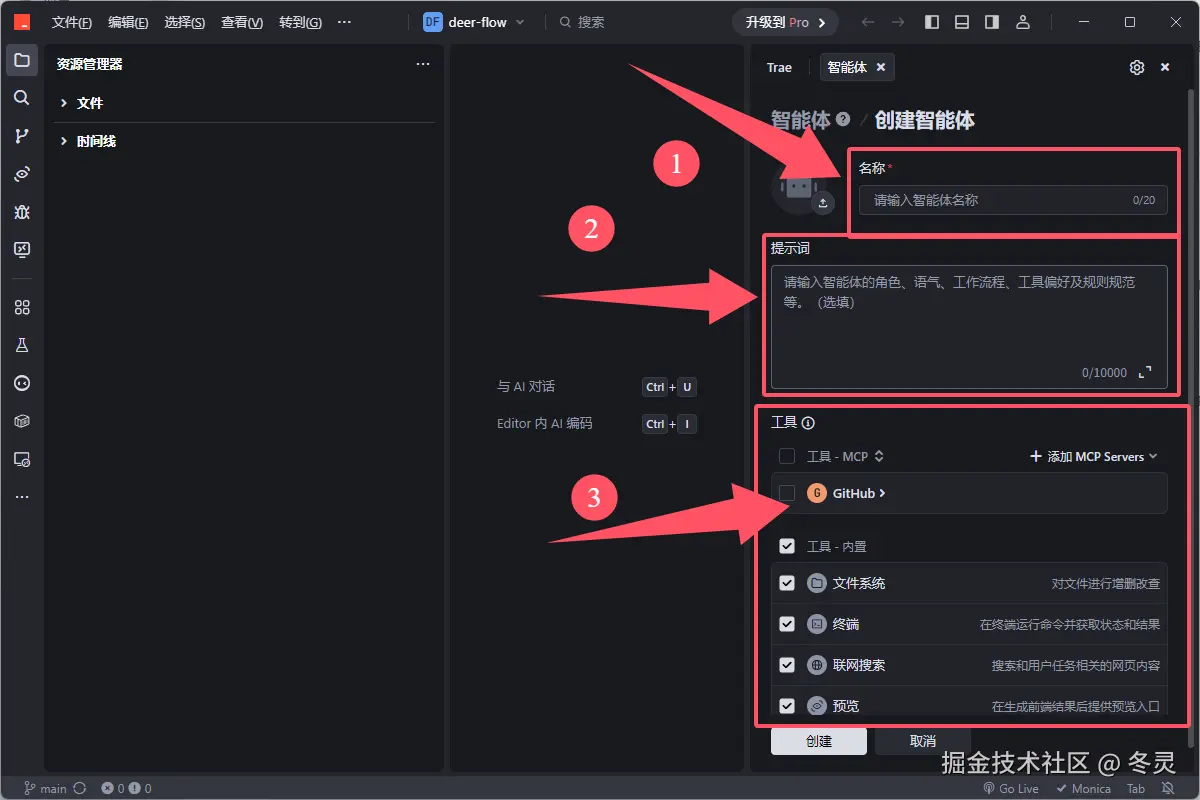Click the account icon in the title bar
1200x800 pixels.
1023,21
